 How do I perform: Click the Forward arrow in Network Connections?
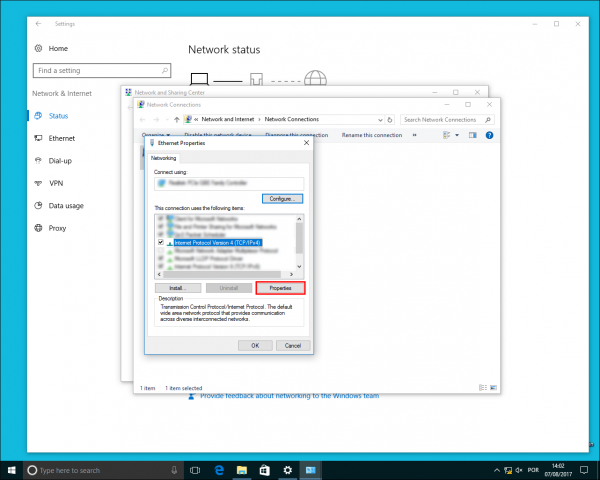(156, 120)
